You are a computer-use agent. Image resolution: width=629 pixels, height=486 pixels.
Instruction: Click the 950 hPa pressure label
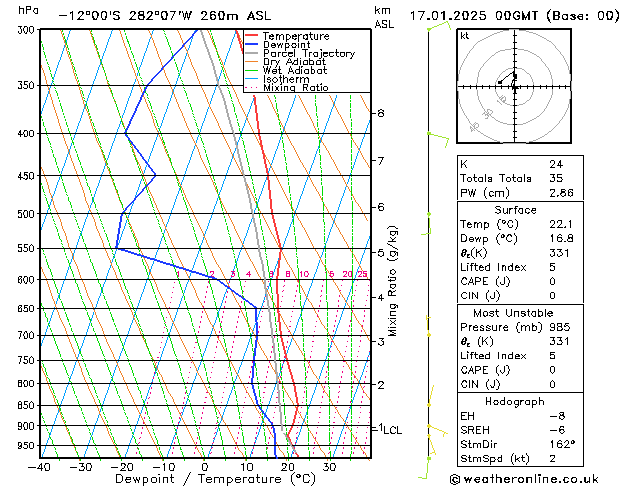(28, 446)
